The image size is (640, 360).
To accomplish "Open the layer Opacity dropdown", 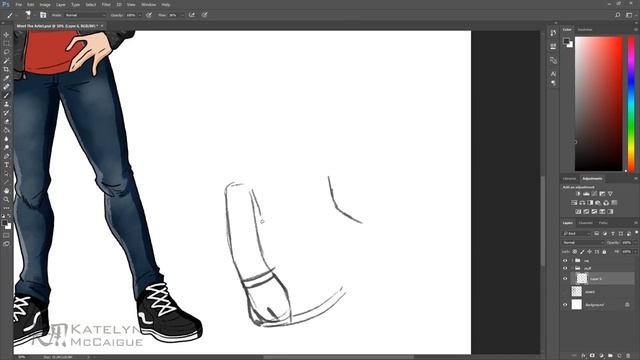I will point(636,242).
